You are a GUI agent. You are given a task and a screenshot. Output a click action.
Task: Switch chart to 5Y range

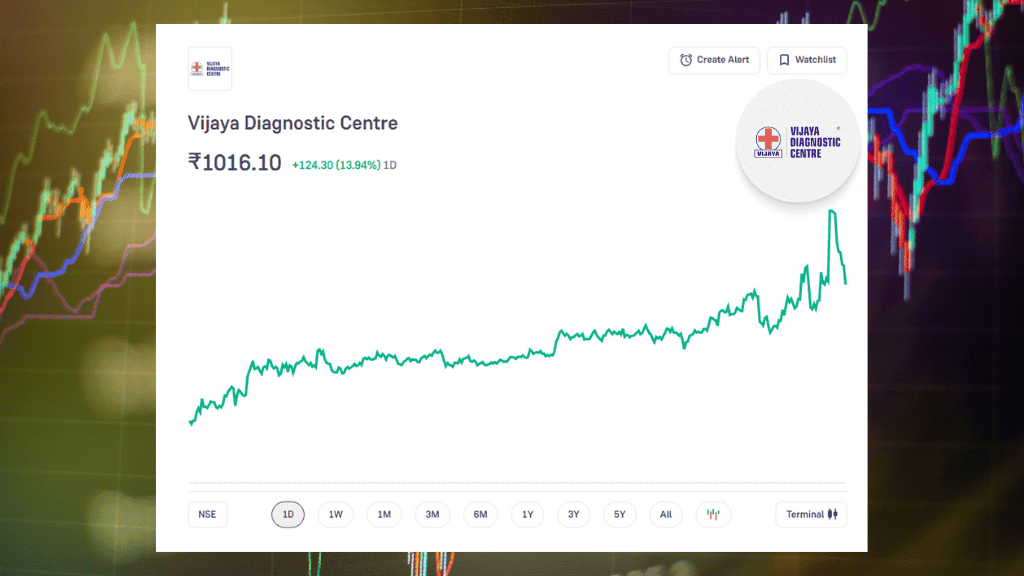(x=620, y=515)
